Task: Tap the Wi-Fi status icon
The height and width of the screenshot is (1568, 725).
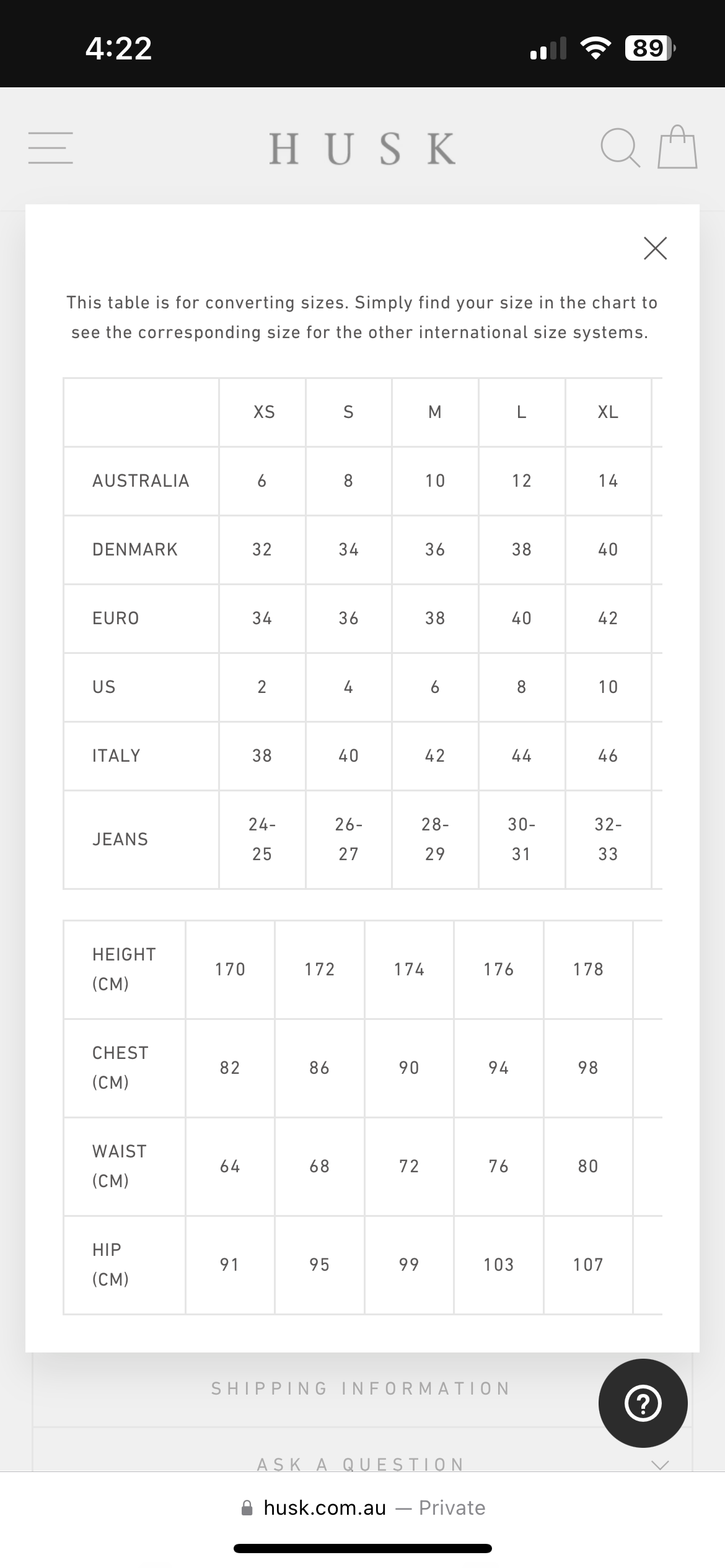Action: [x=595, y=48]
